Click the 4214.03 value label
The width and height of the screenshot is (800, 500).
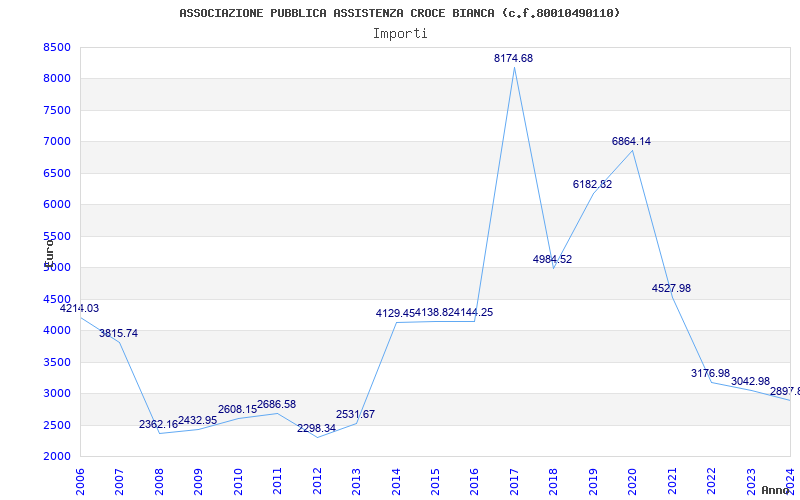80,308
